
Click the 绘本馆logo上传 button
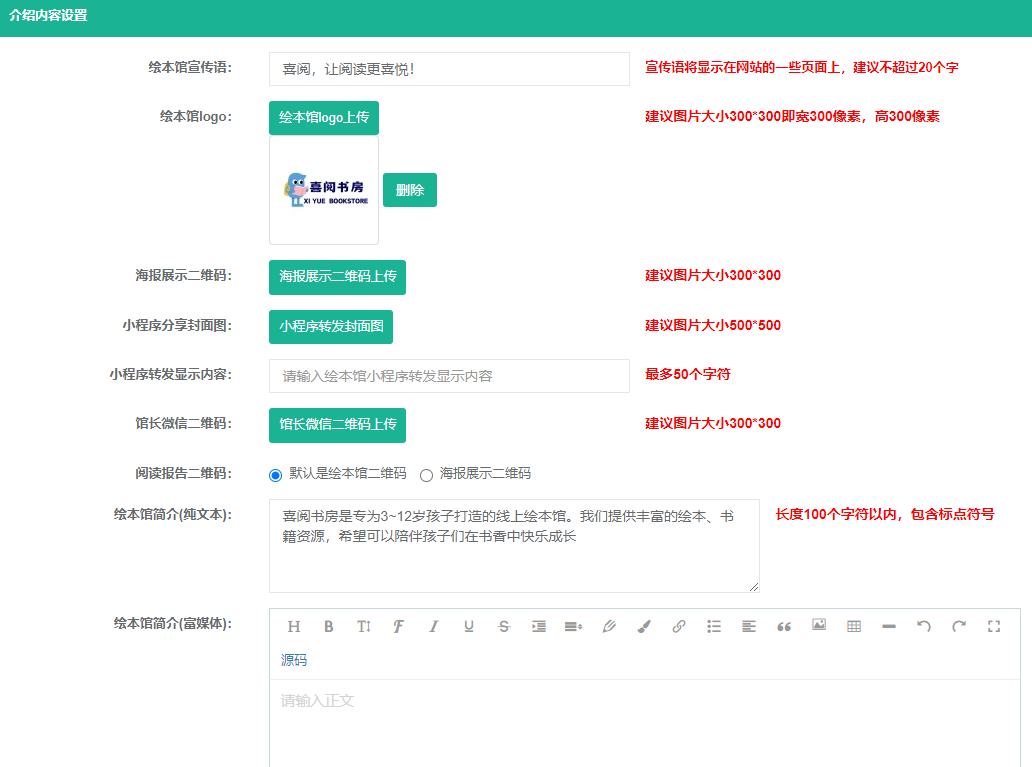[x=324, y=118]
